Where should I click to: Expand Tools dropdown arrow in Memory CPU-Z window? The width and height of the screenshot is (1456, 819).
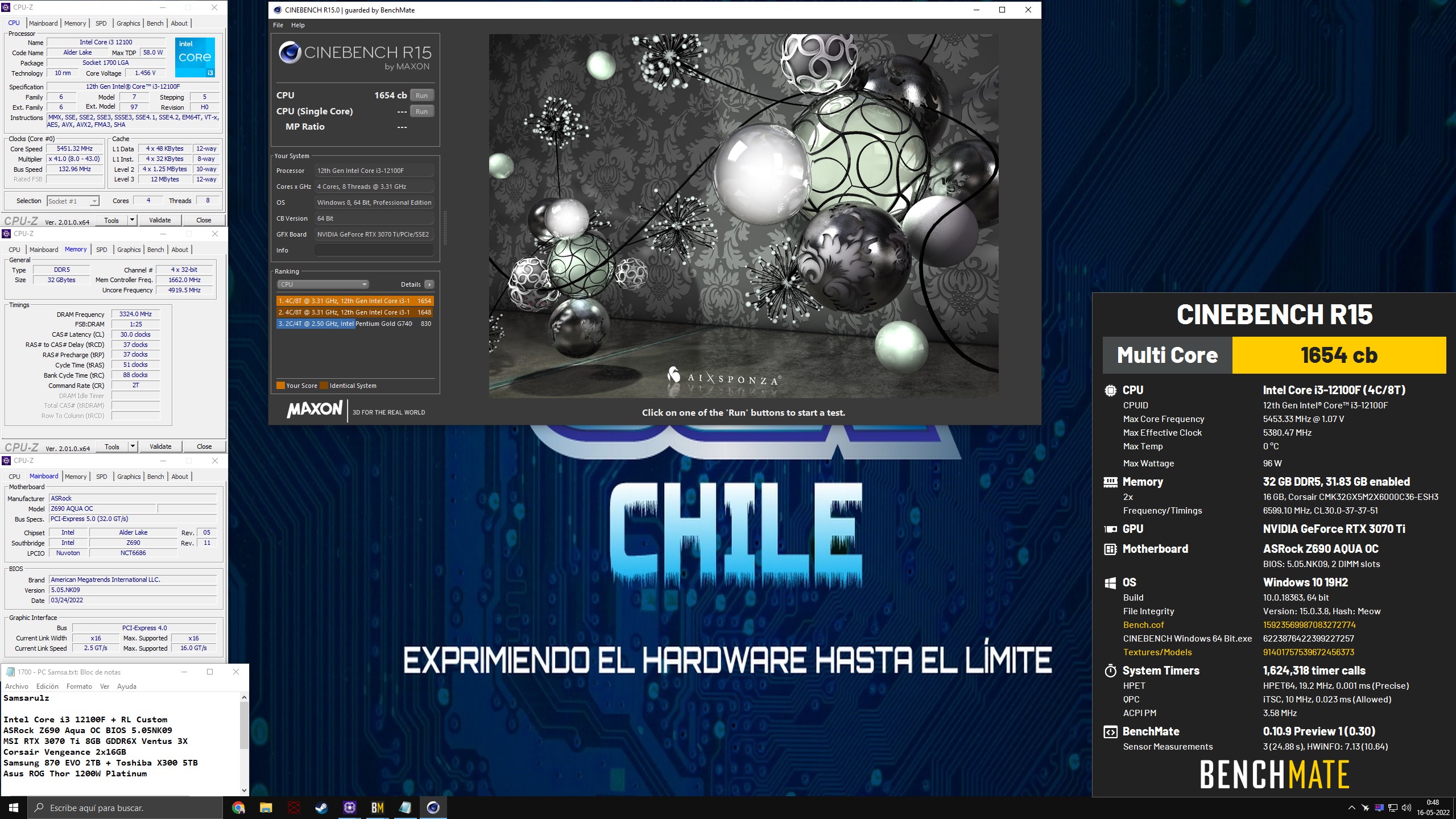[x=133, y=446]
